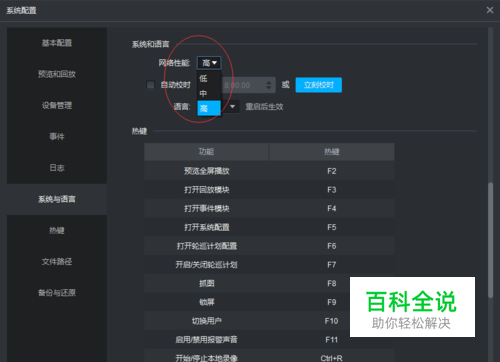
Task: Click the 立刻校时 button
Action: pos(319,85)
